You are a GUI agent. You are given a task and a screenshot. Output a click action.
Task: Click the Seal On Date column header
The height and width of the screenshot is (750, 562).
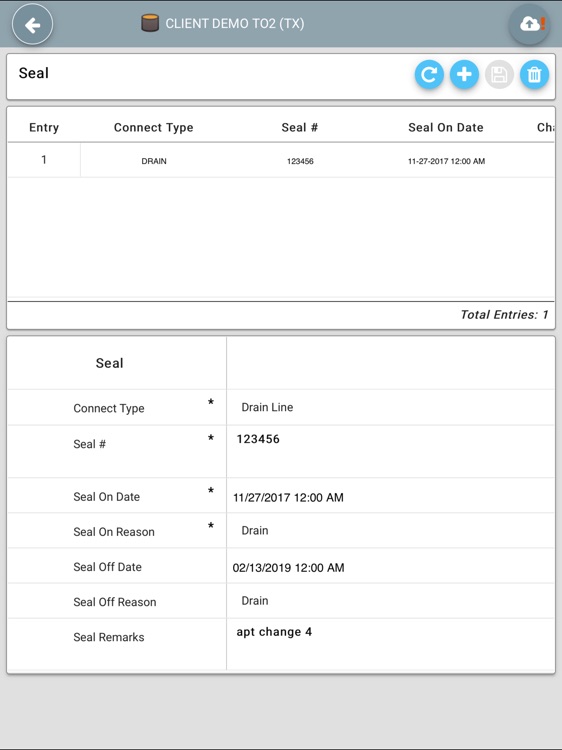click(x=446, y=128)
